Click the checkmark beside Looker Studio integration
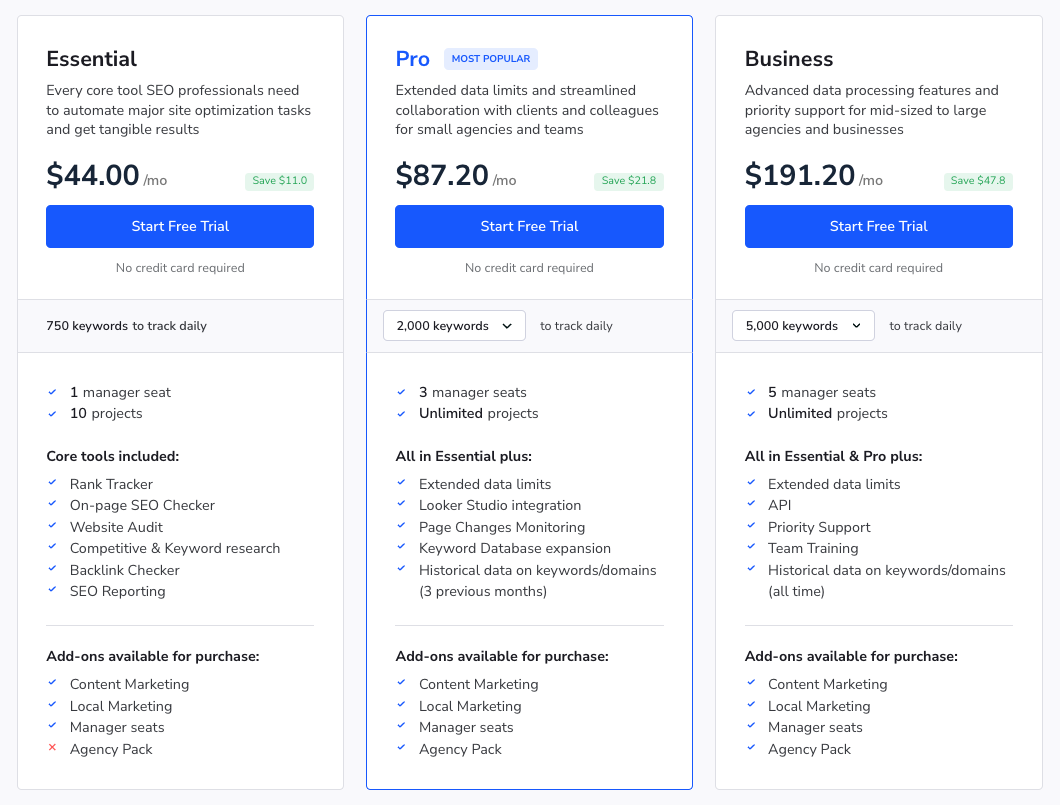 (x=401, y=505)
